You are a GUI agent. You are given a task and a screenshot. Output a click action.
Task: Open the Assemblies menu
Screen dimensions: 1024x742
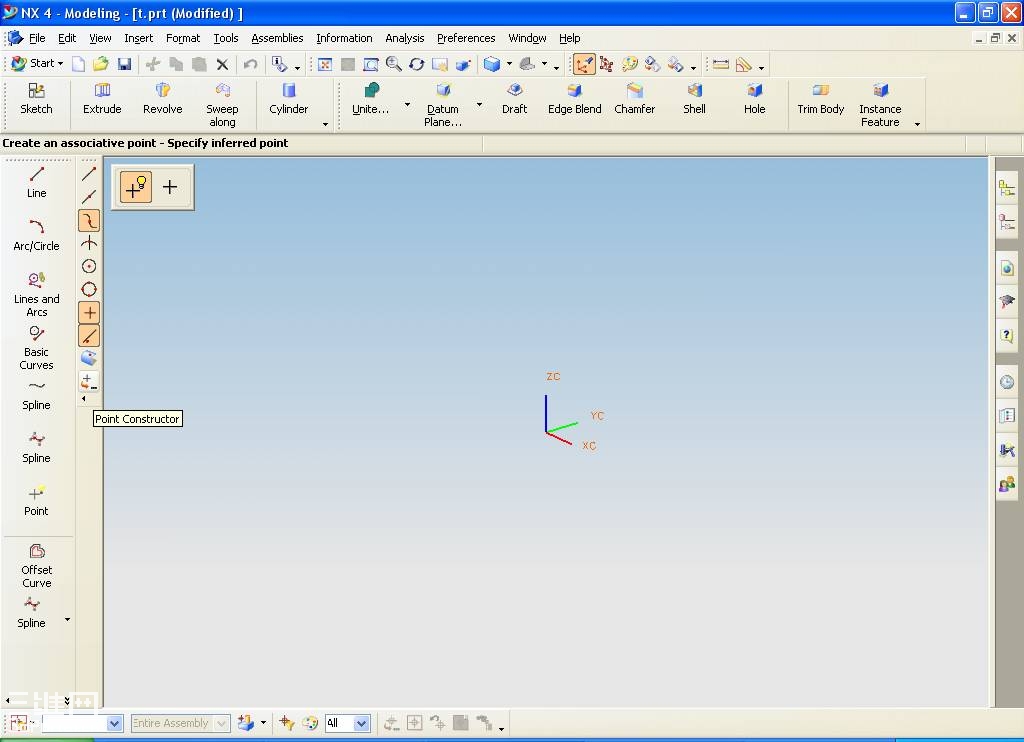pos(277,39)
